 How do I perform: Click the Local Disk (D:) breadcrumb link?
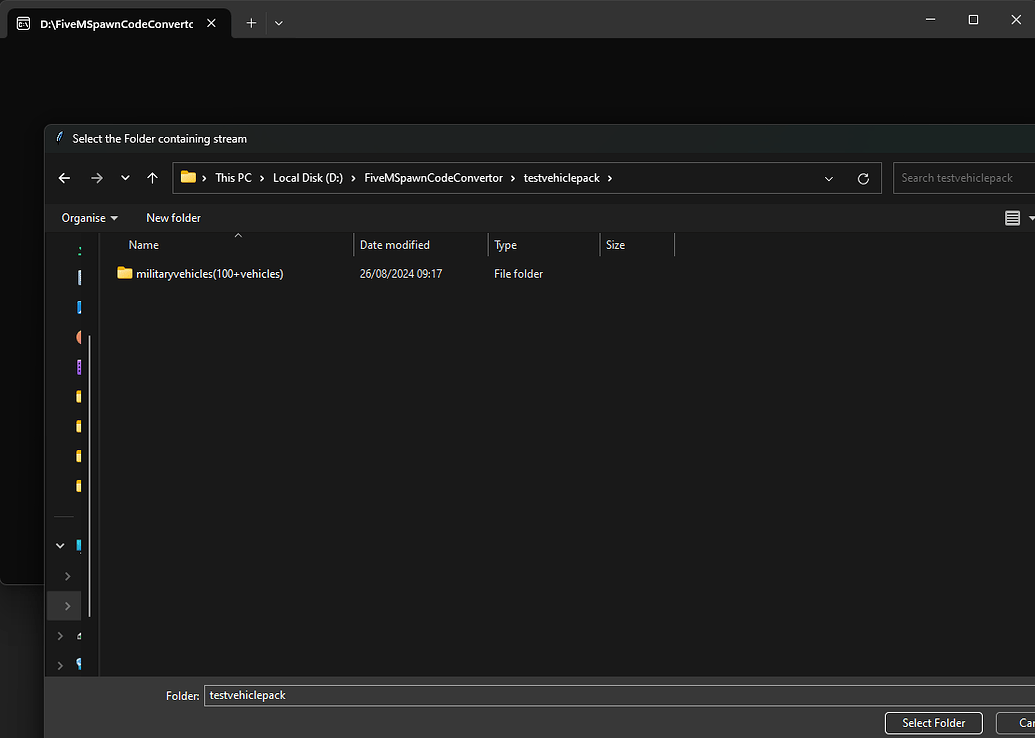point(307,177)
